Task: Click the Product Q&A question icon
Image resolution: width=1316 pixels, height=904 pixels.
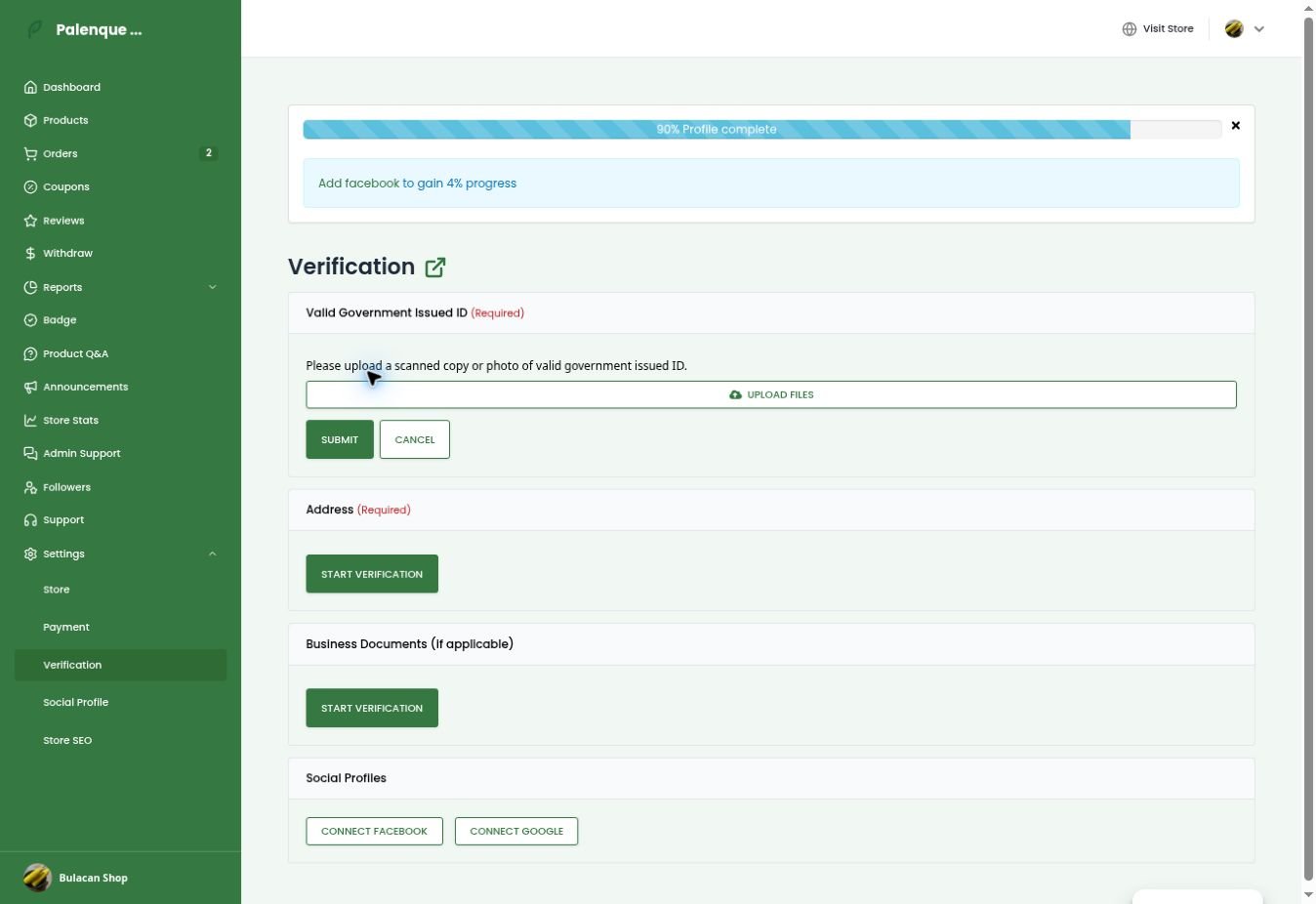Action: [30, 353]
